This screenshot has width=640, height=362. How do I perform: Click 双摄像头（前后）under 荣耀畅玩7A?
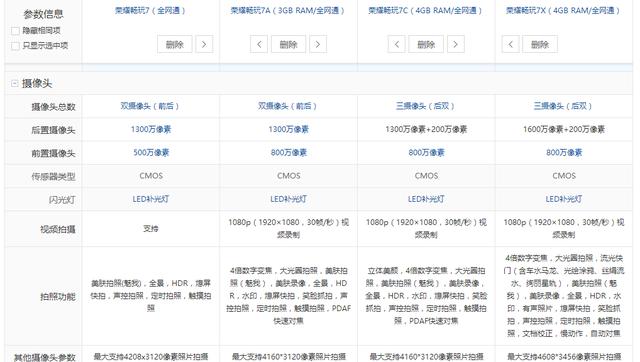tap(288, 106)
